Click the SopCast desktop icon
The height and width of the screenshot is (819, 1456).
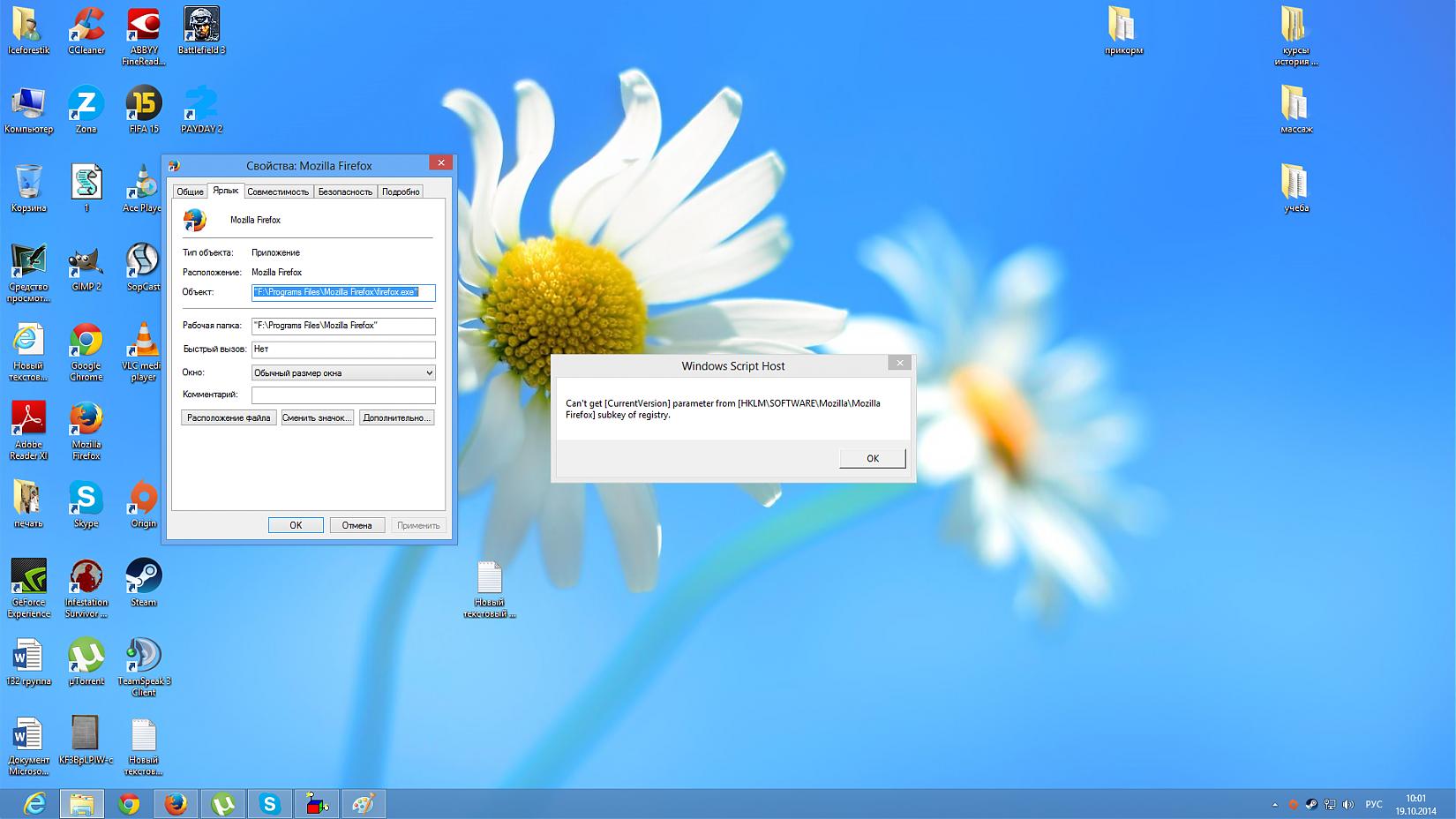point(143,268)
